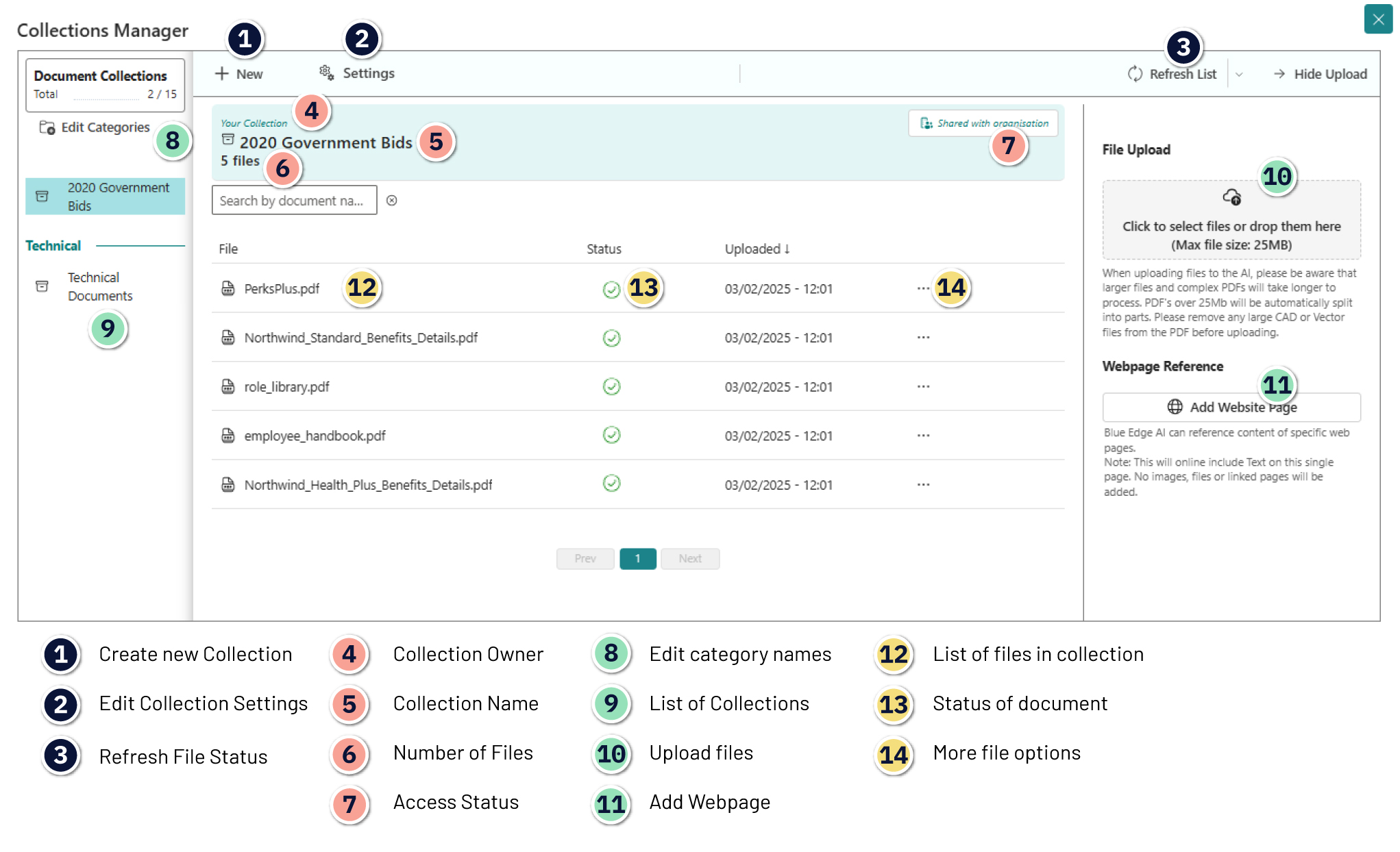
Task: Open collection Settings
Action: coord(357,73)
